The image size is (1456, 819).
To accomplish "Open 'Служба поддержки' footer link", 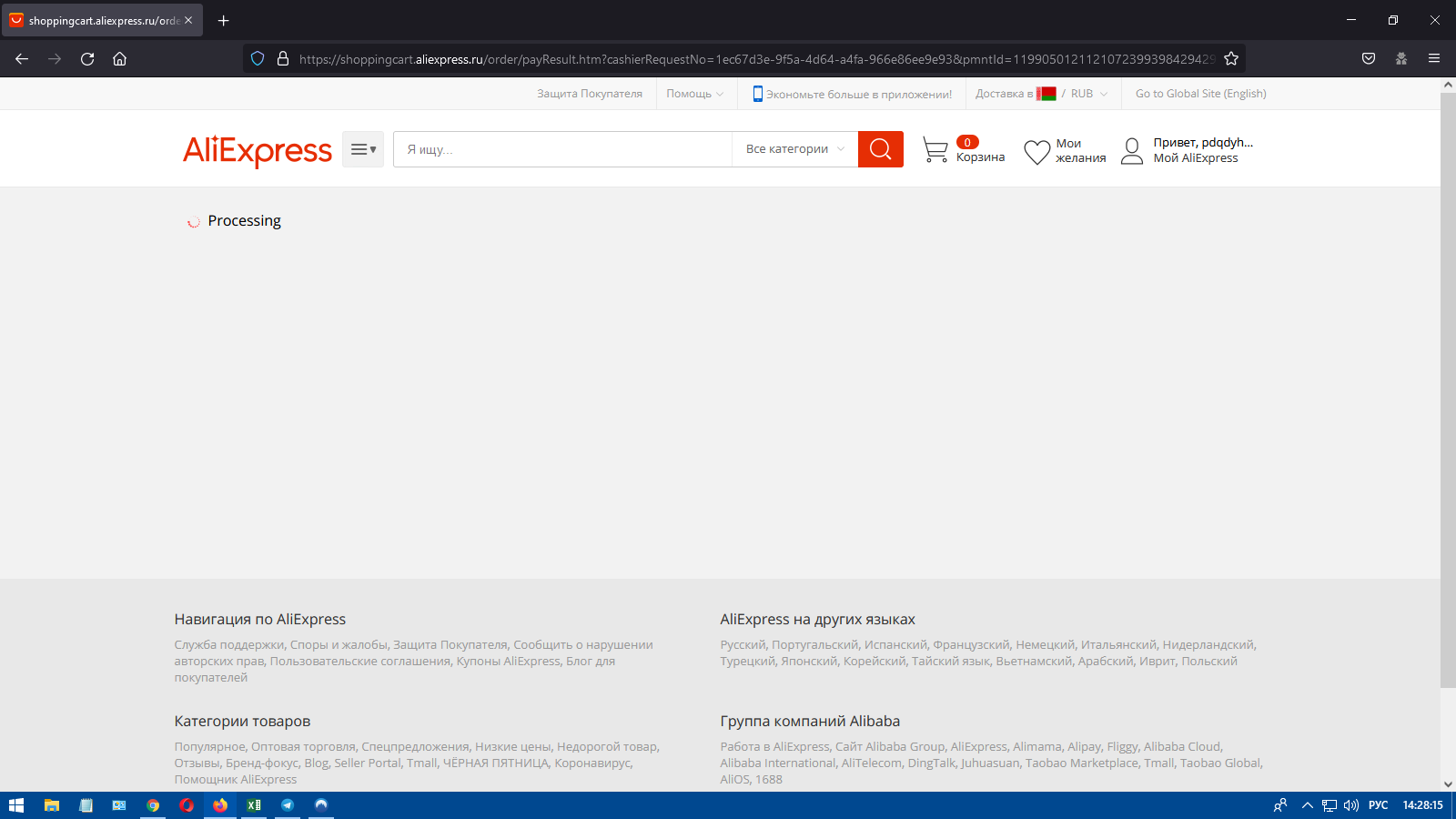I will coord(229,645).
